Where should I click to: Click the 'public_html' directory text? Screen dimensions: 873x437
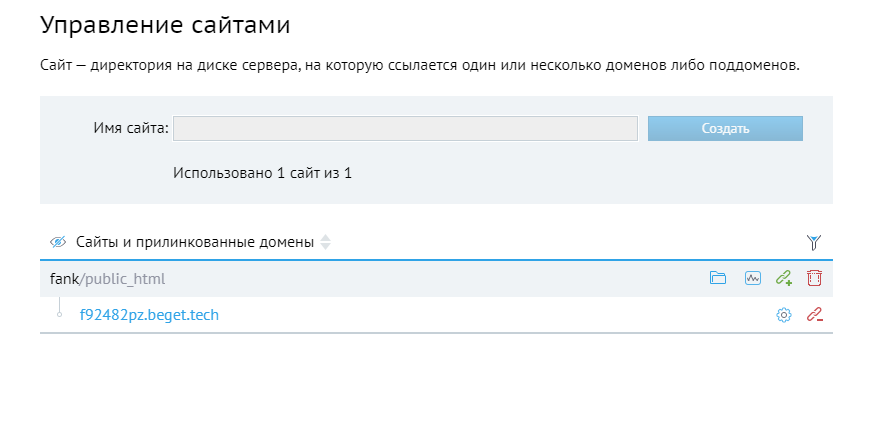[125, 278]
